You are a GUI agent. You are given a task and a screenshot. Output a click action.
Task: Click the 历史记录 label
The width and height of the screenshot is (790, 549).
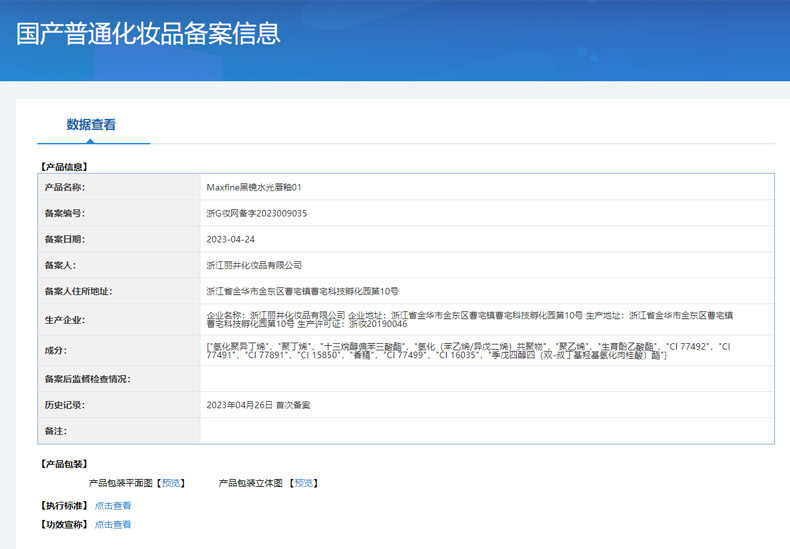pos(65,405)
